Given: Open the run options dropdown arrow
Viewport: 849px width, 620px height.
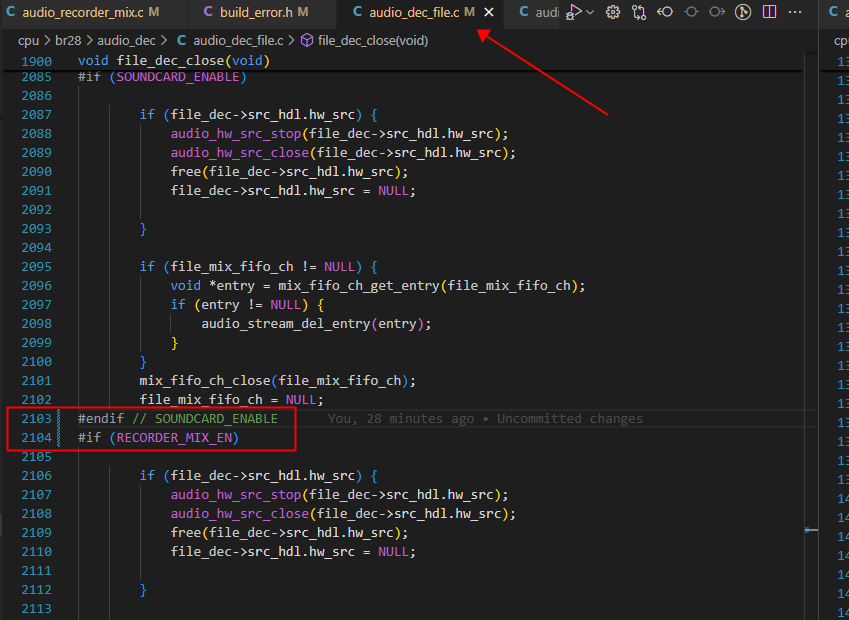Looking at the screenshot, I should (x=590, y=12).
